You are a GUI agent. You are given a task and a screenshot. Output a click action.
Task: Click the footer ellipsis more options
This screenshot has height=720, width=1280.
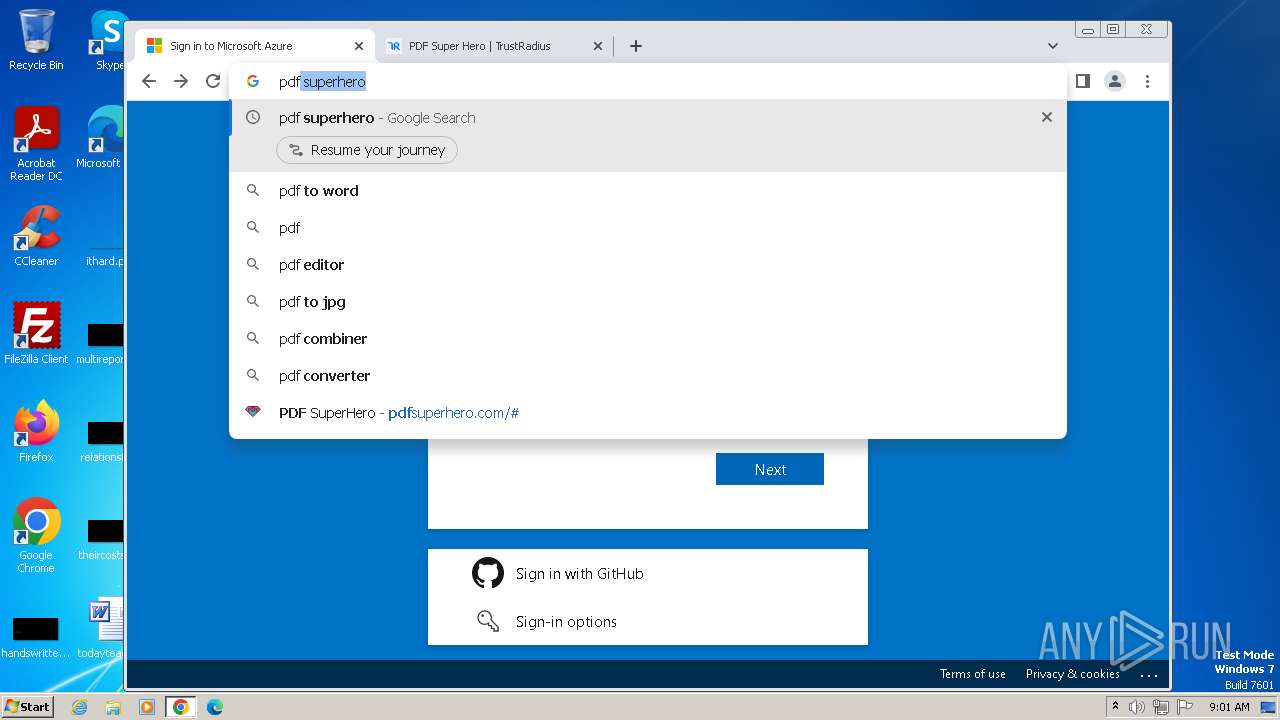point(1148,675)
